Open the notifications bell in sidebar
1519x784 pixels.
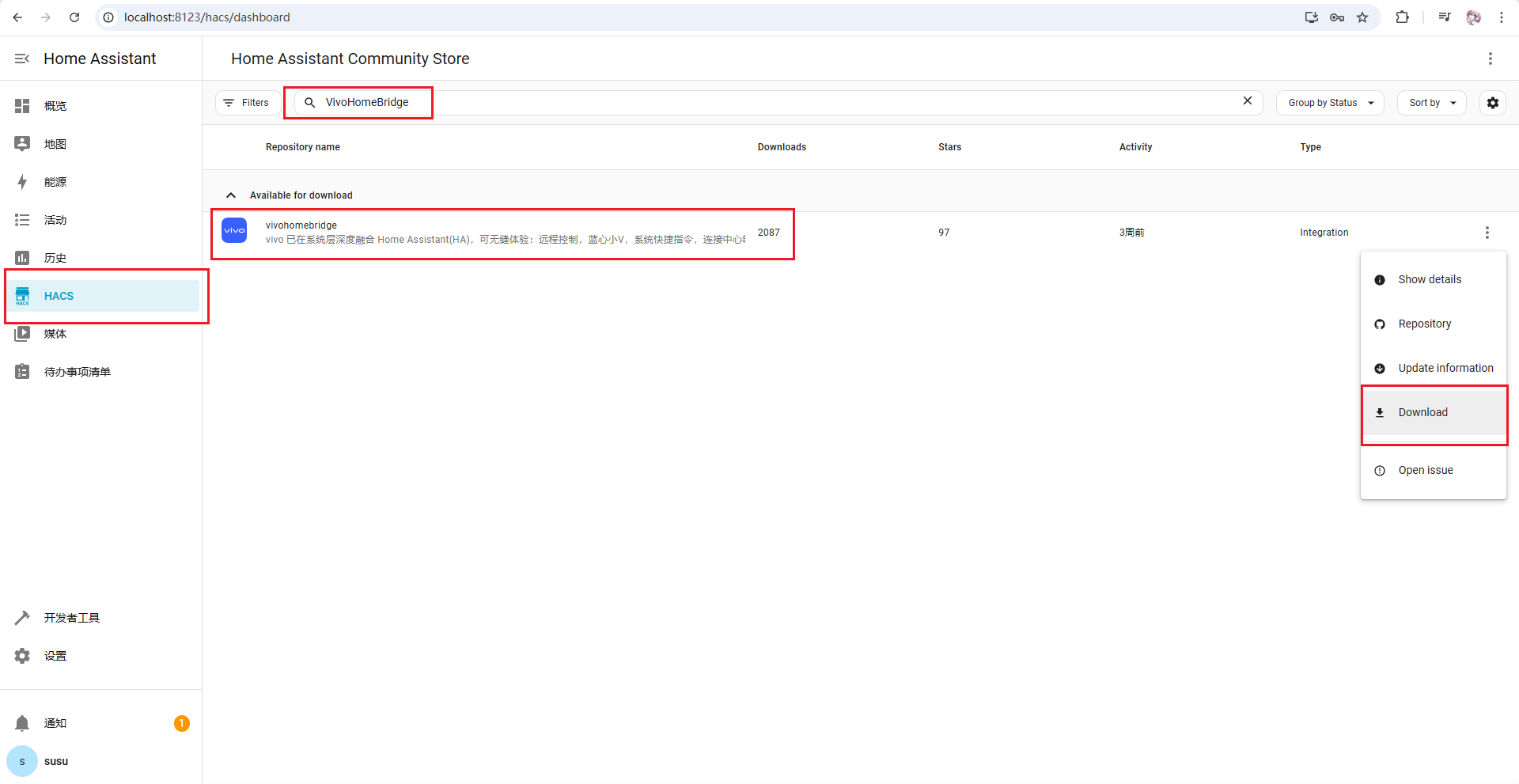point(22,723)
